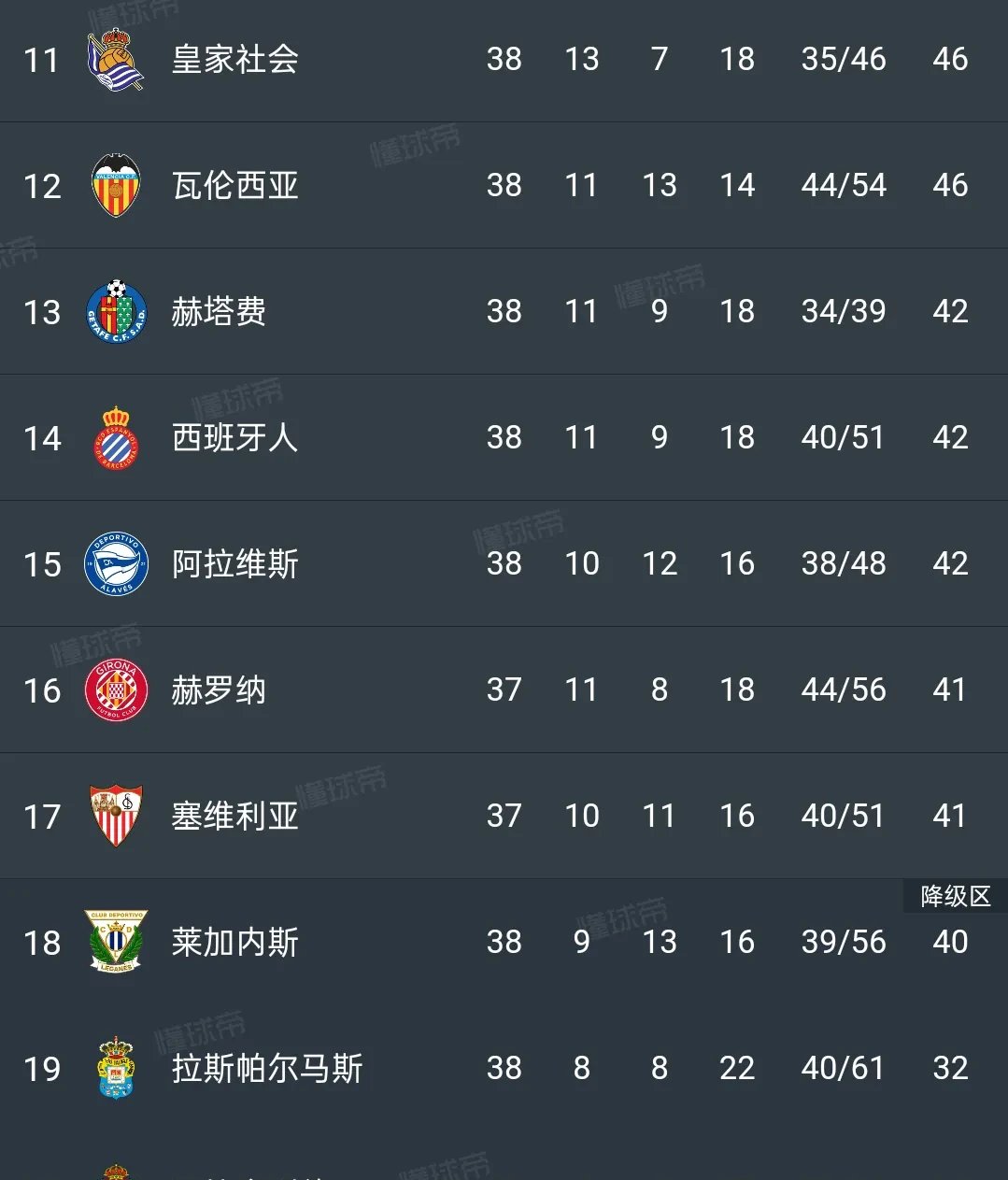Select the Sevilla club crest
The image size is (1008, 1180).
[116, 816]
